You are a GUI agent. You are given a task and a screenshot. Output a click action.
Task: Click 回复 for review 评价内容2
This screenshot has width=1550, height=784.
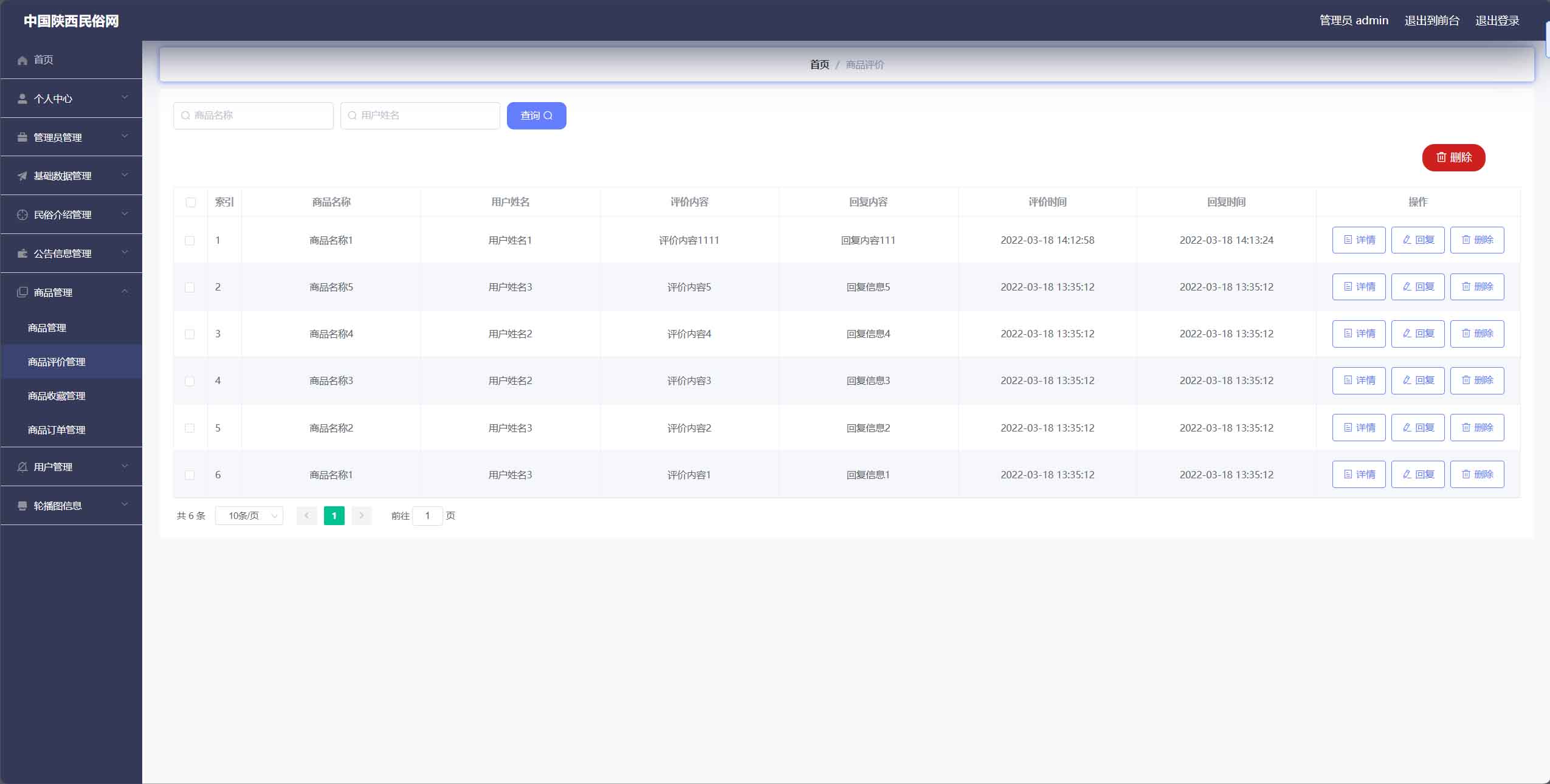[1417, 428]
